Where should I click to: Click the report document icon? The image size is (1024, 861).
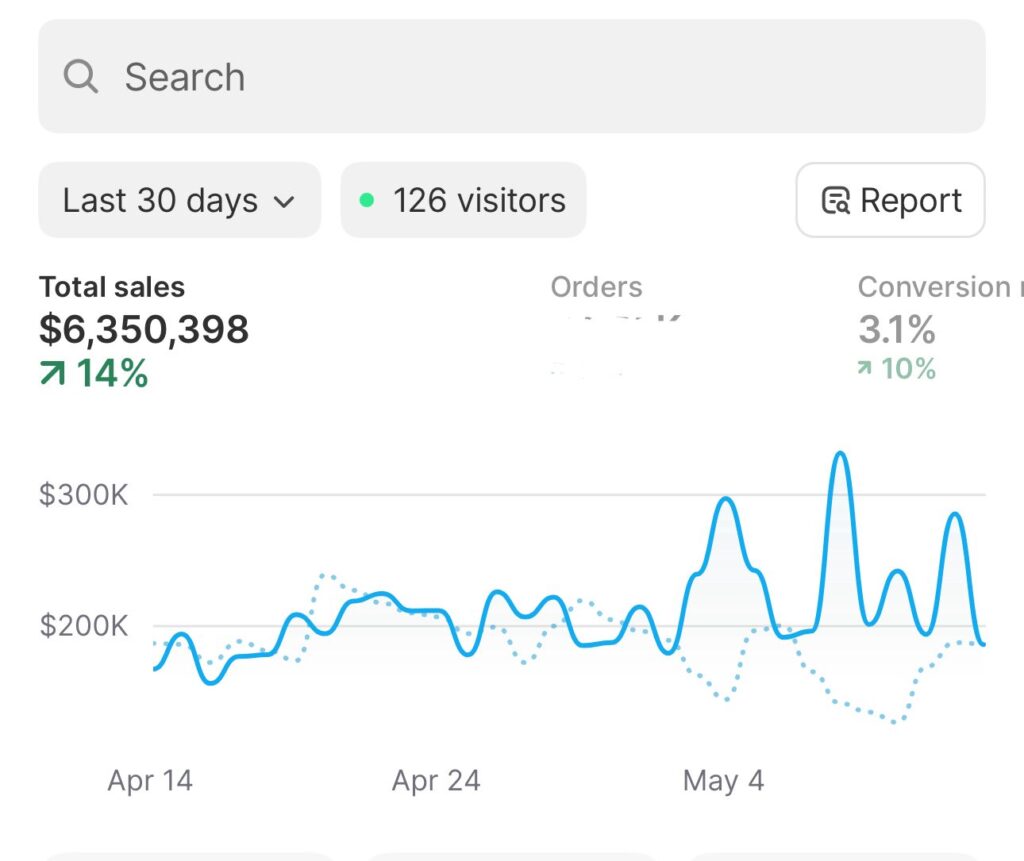835,201
